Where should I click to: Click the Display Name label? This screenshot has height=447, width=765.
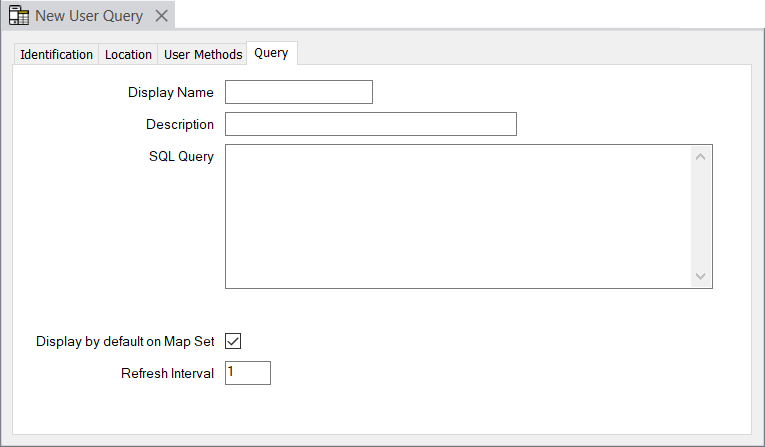[170, 93]
